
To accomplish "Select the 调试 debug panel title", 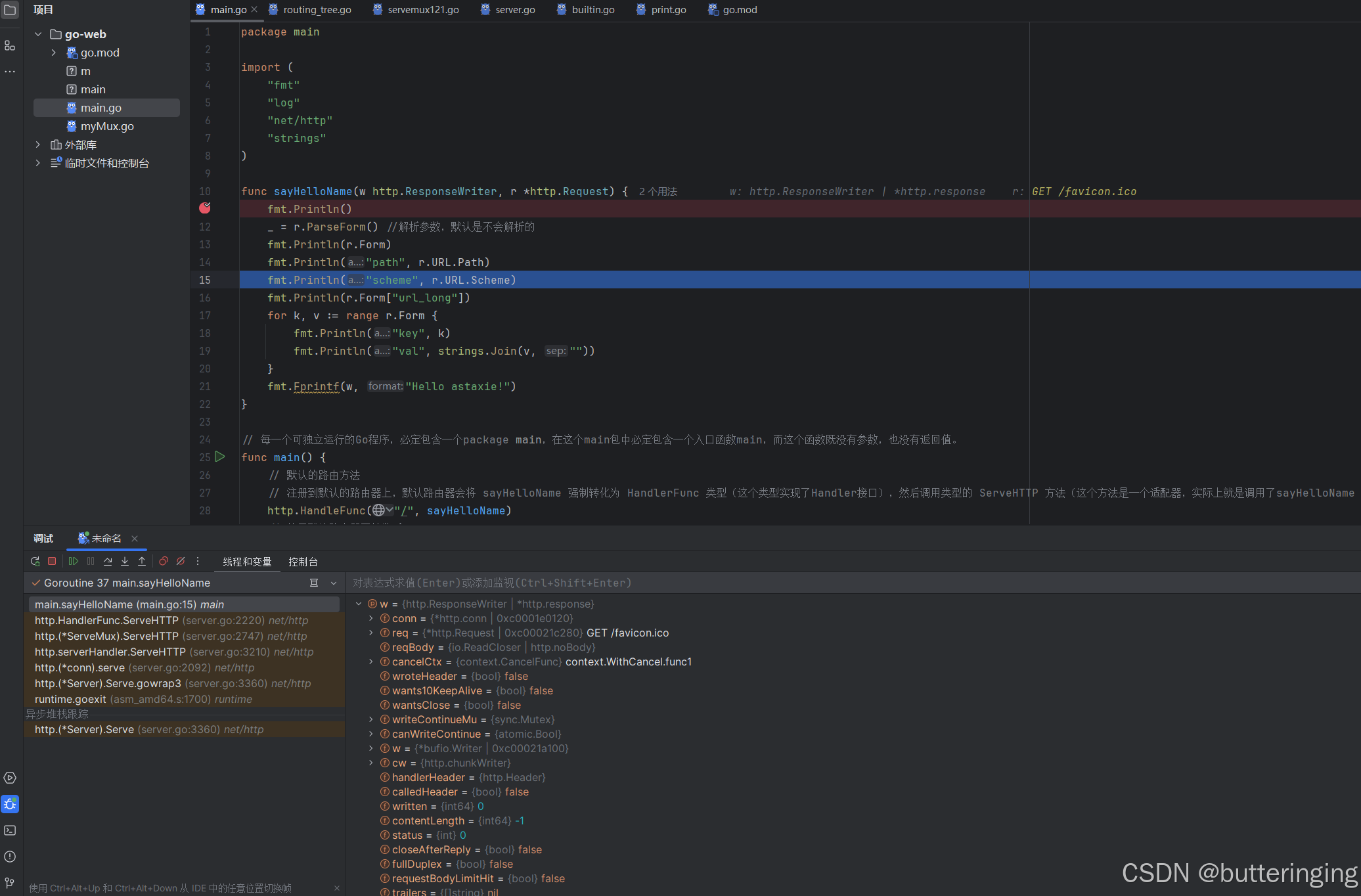I will tap(43, 539).
